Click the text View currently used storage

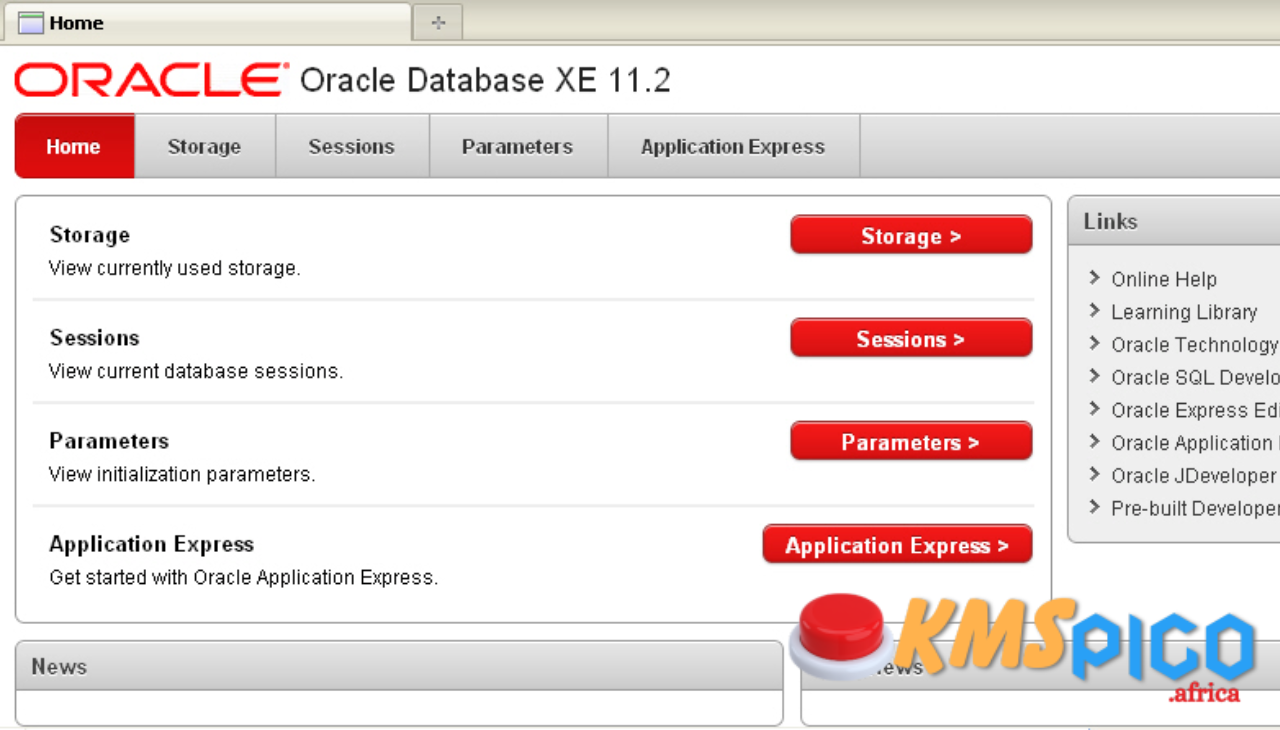click(x=175, y=268)
